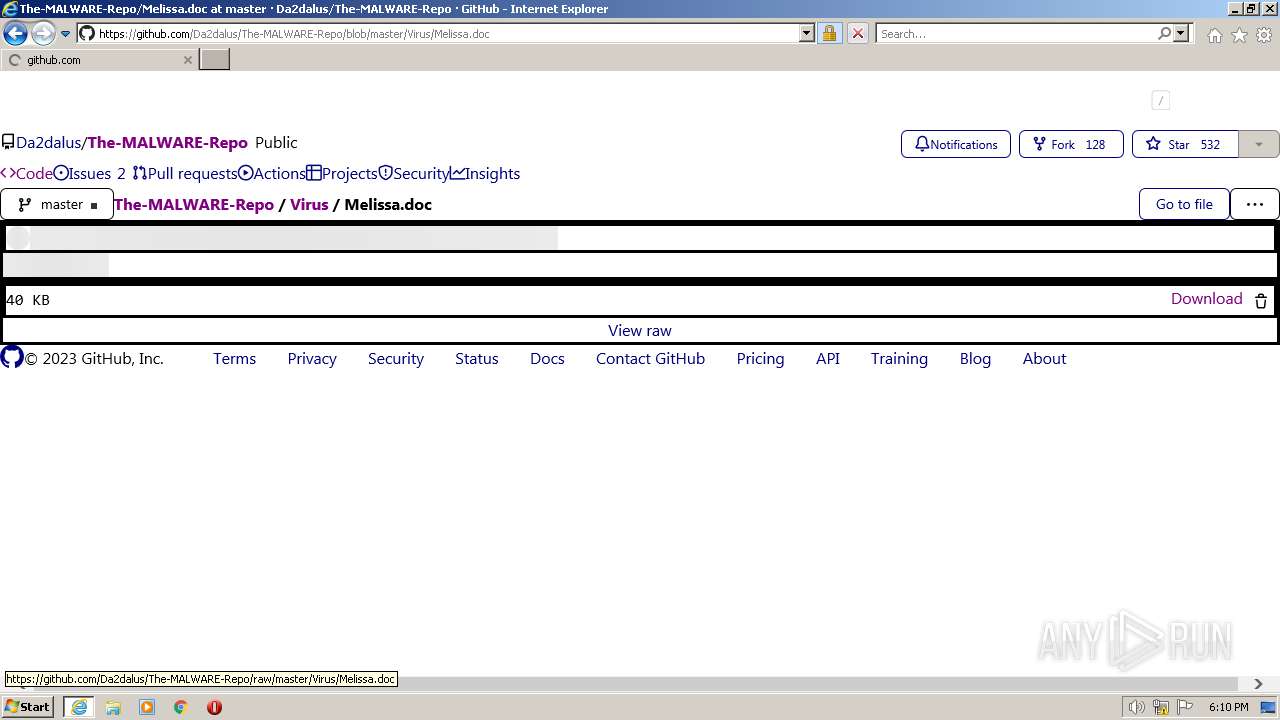Open a new blank tab
This screenshot has height=720, width=1280.
(215, 60)
